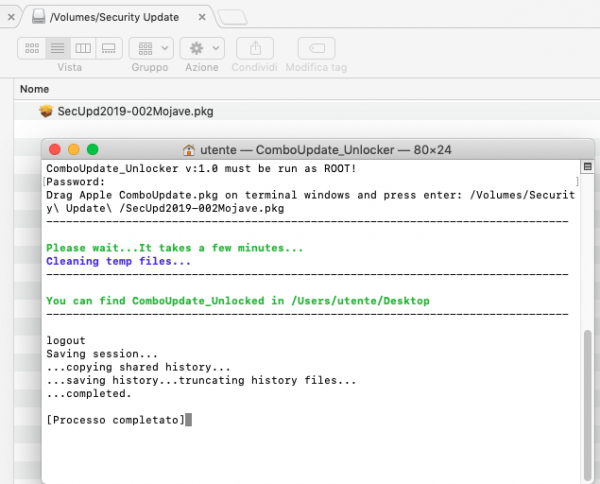Click "You can find ComboUpdate_Unlocked" line

(x=238, y=301)
